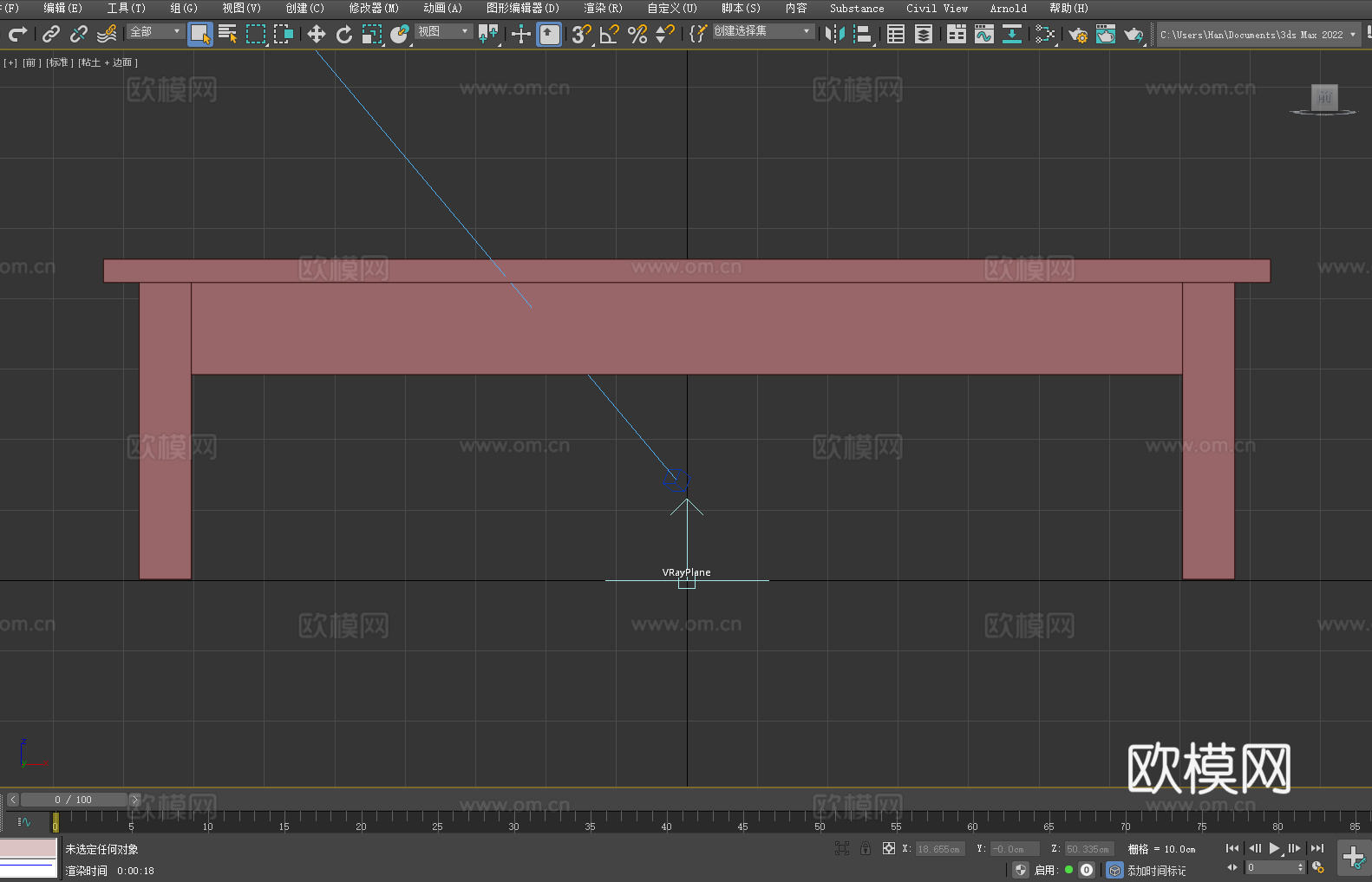The image size is (1372, 882).
Task: Select the Uniform Scale tool
Action: coord(372,34)
